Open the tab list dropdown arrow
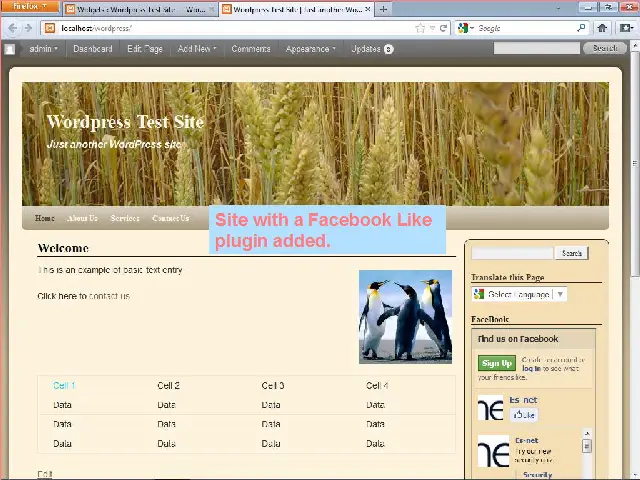This screenshot has height=480, width=640. [558, 8]
